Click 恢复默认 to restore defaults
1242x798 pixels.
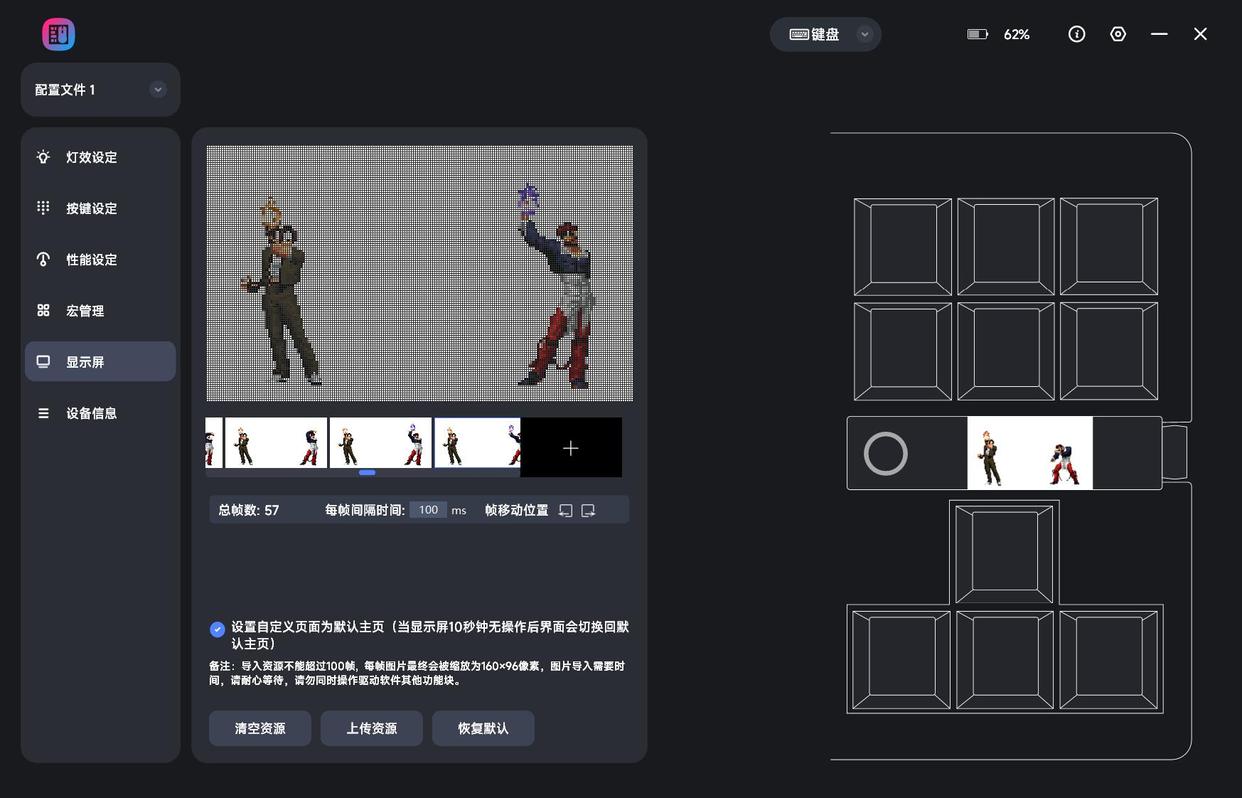click(483, 728)
